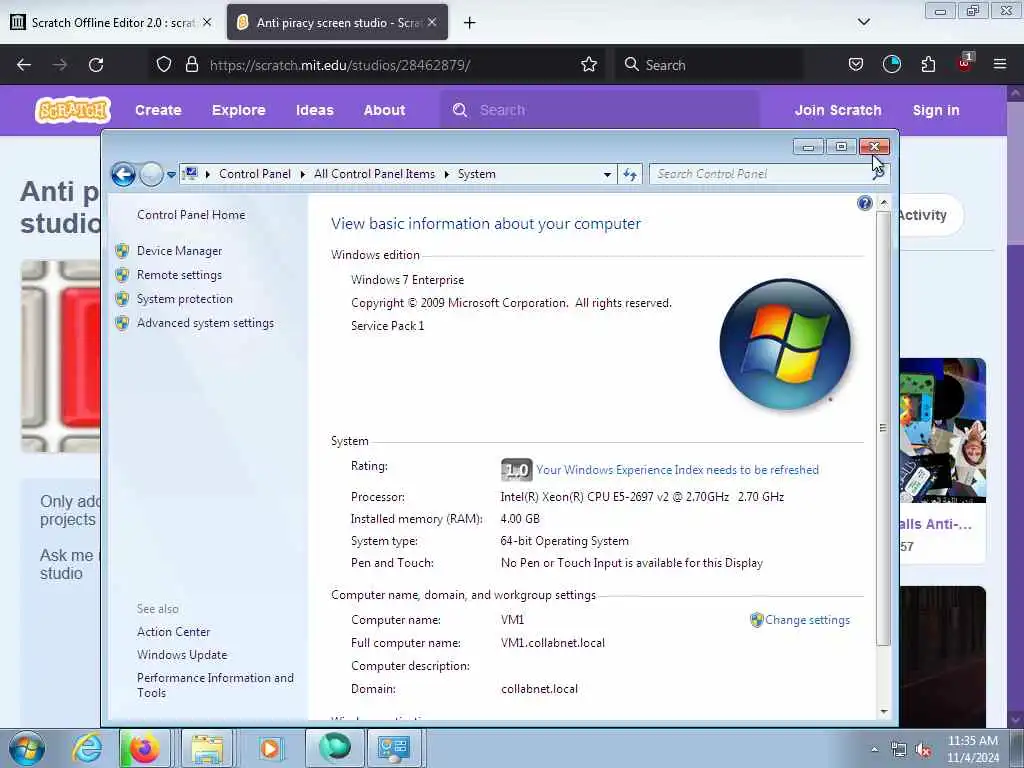The width and height of the screenshot is (1024, 768).
Task: Open Device Manager link
Action: [x=180, y=251]
